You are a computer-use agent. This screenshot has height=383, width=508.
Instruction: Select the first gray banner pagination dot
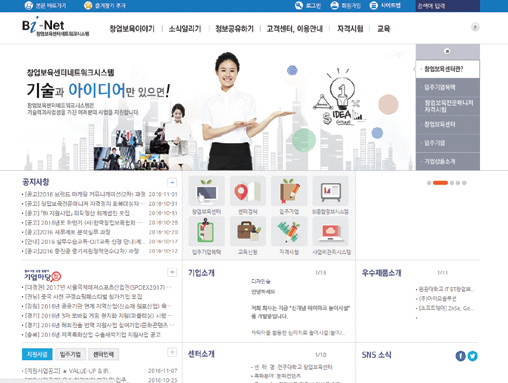pyautogui.click(x=429, y=183)
